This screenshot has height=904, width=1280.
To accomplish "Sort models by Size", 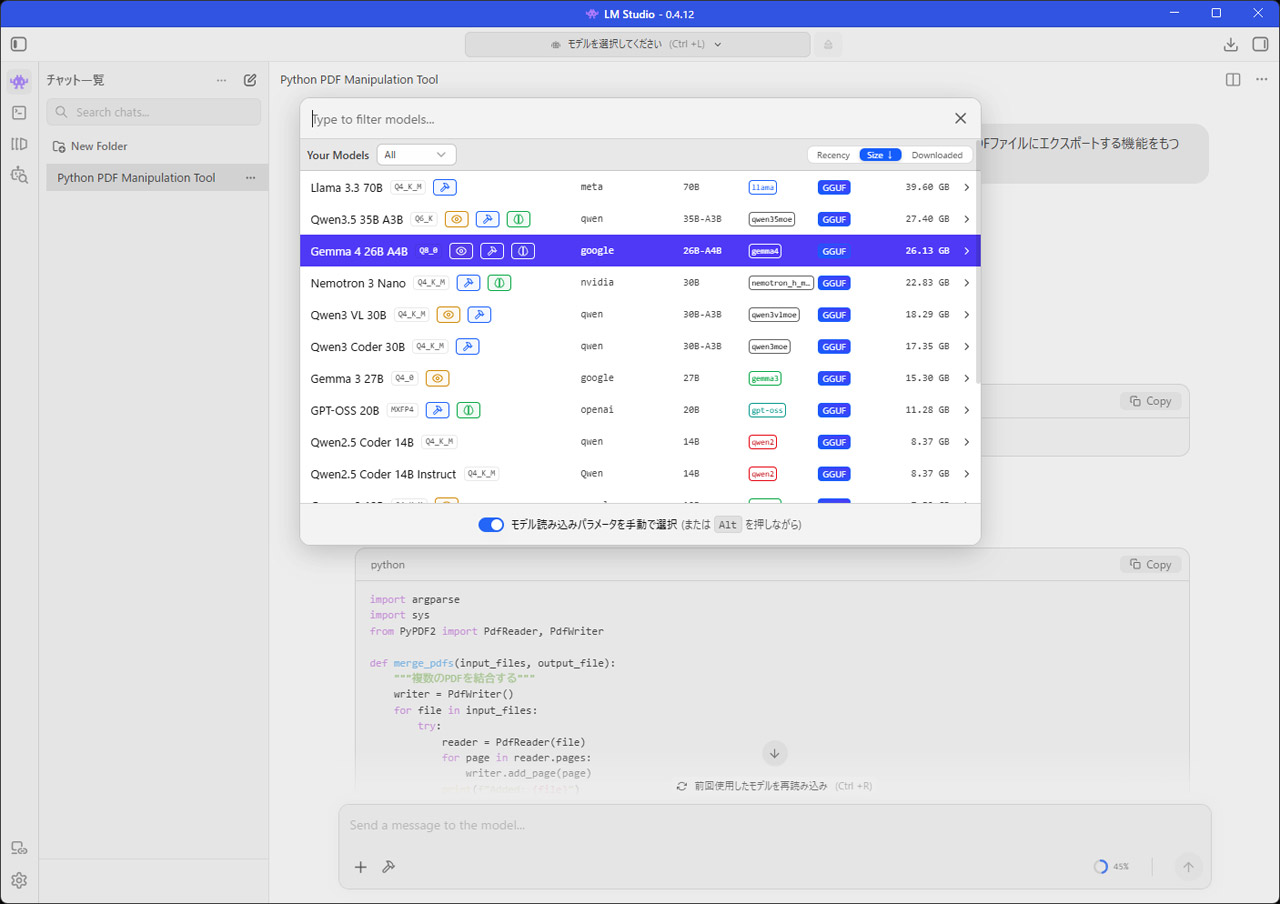I will click(881, 155).
